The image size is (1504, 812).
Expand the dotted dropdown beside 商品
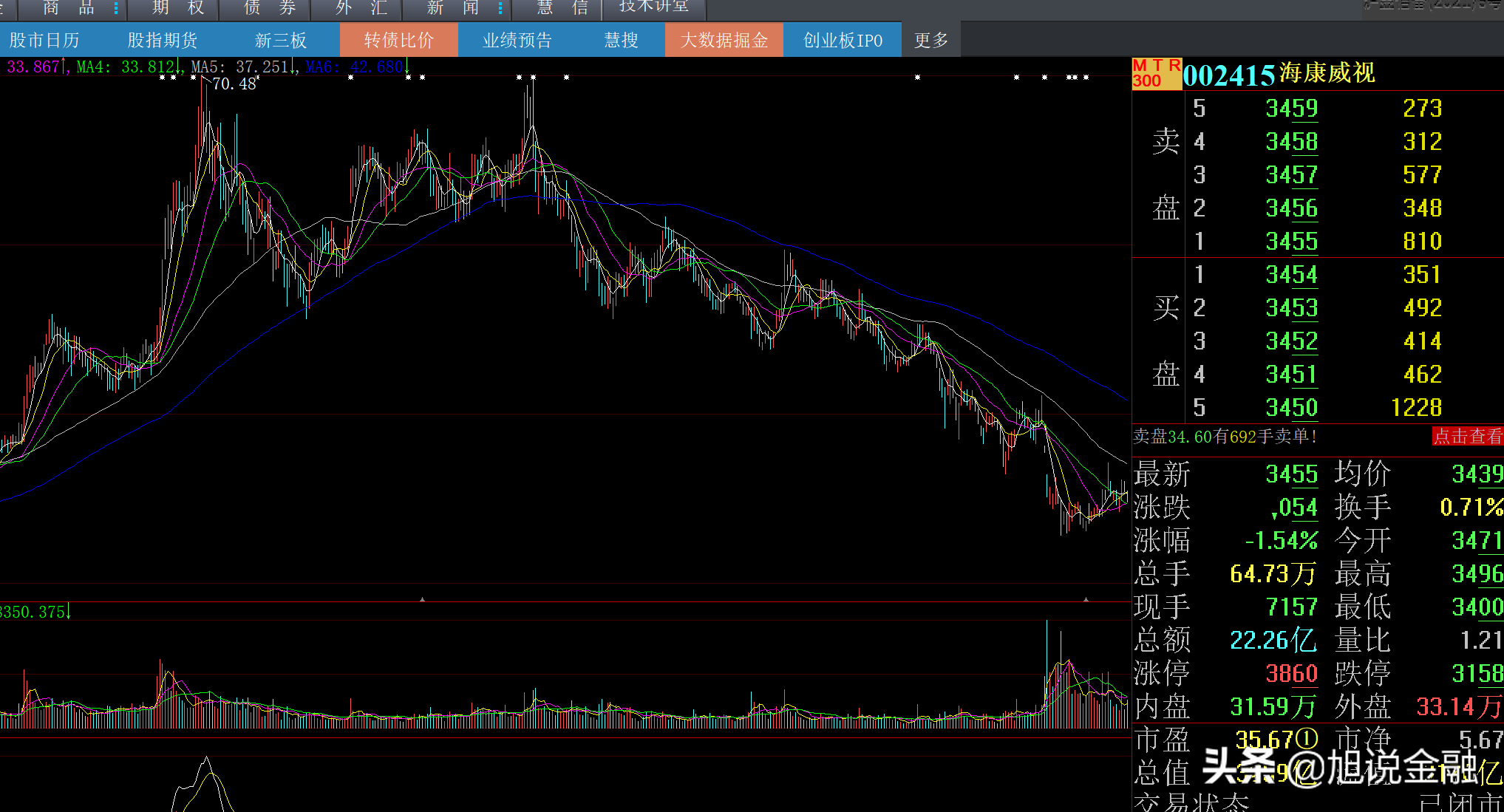(x=116, y=9)
